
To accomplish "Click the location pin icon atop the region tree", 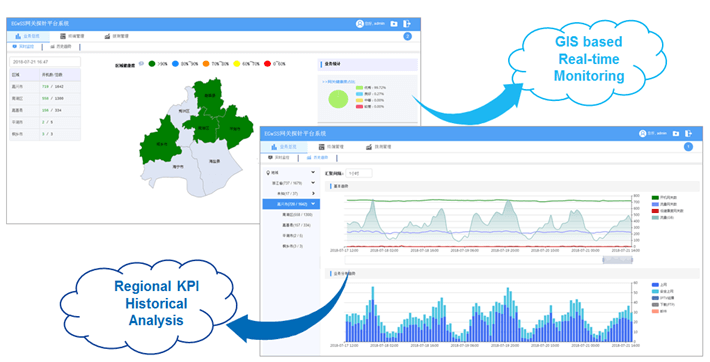I will click(x=268, y=173).
